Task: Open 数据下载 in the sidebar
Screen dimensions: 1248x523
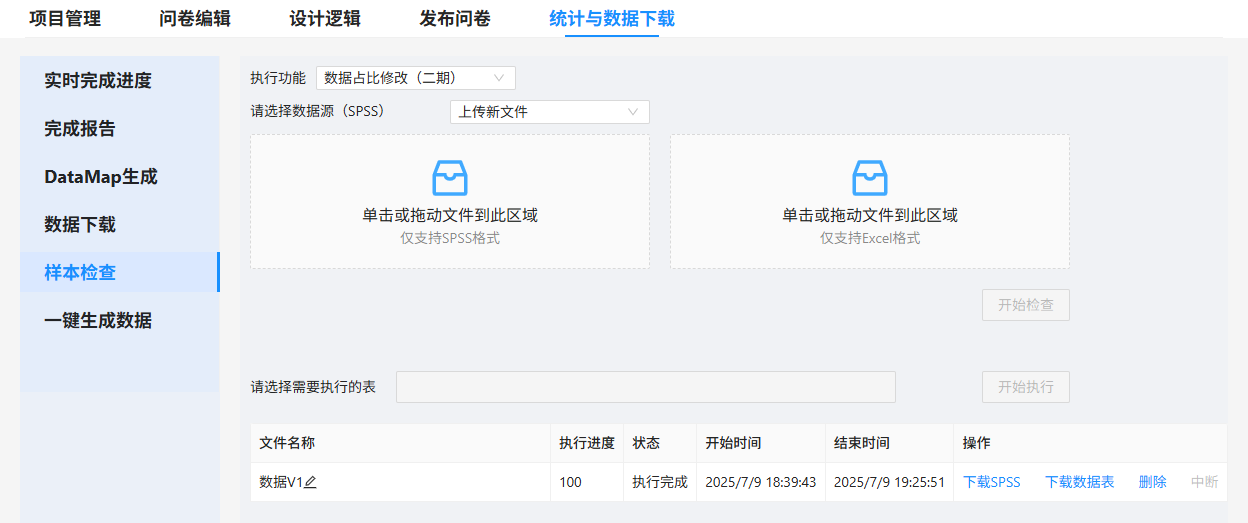Action: [x=120, y=225]
